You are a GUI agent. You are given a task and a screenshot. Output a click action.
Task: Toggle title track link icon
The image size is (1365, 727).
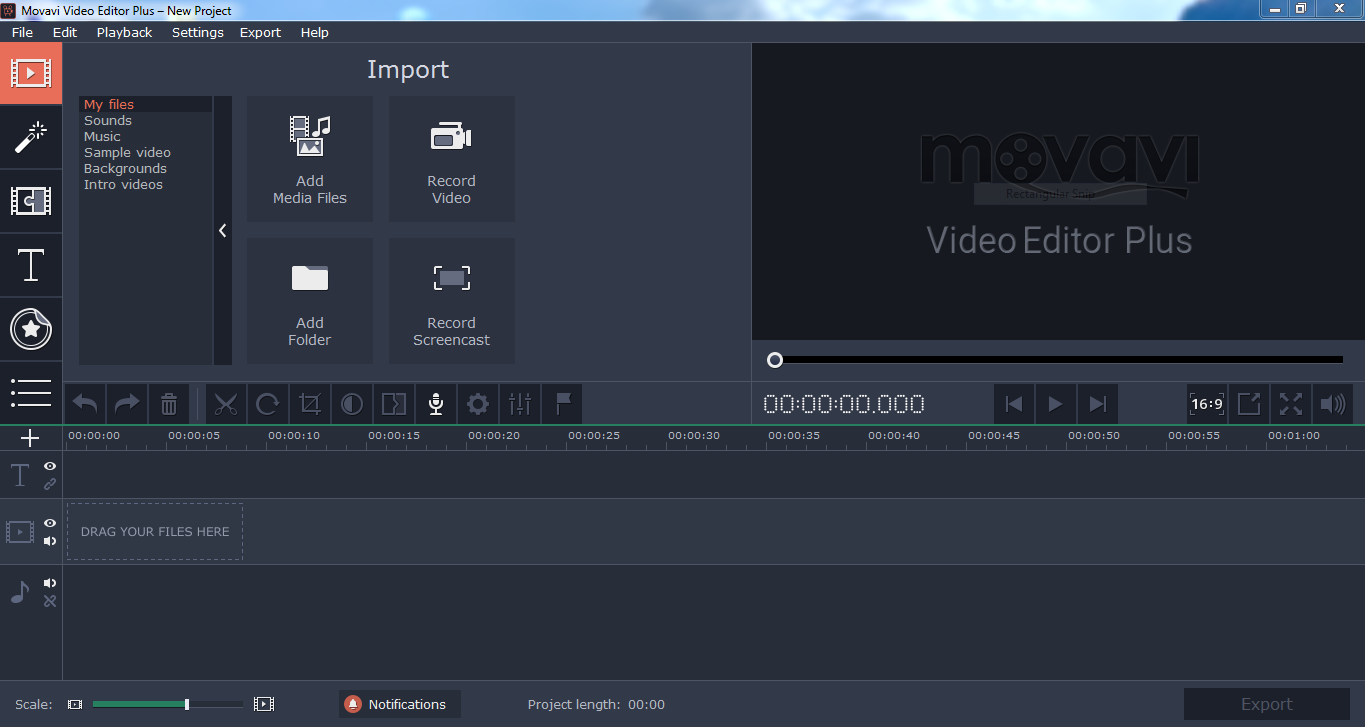50,484
